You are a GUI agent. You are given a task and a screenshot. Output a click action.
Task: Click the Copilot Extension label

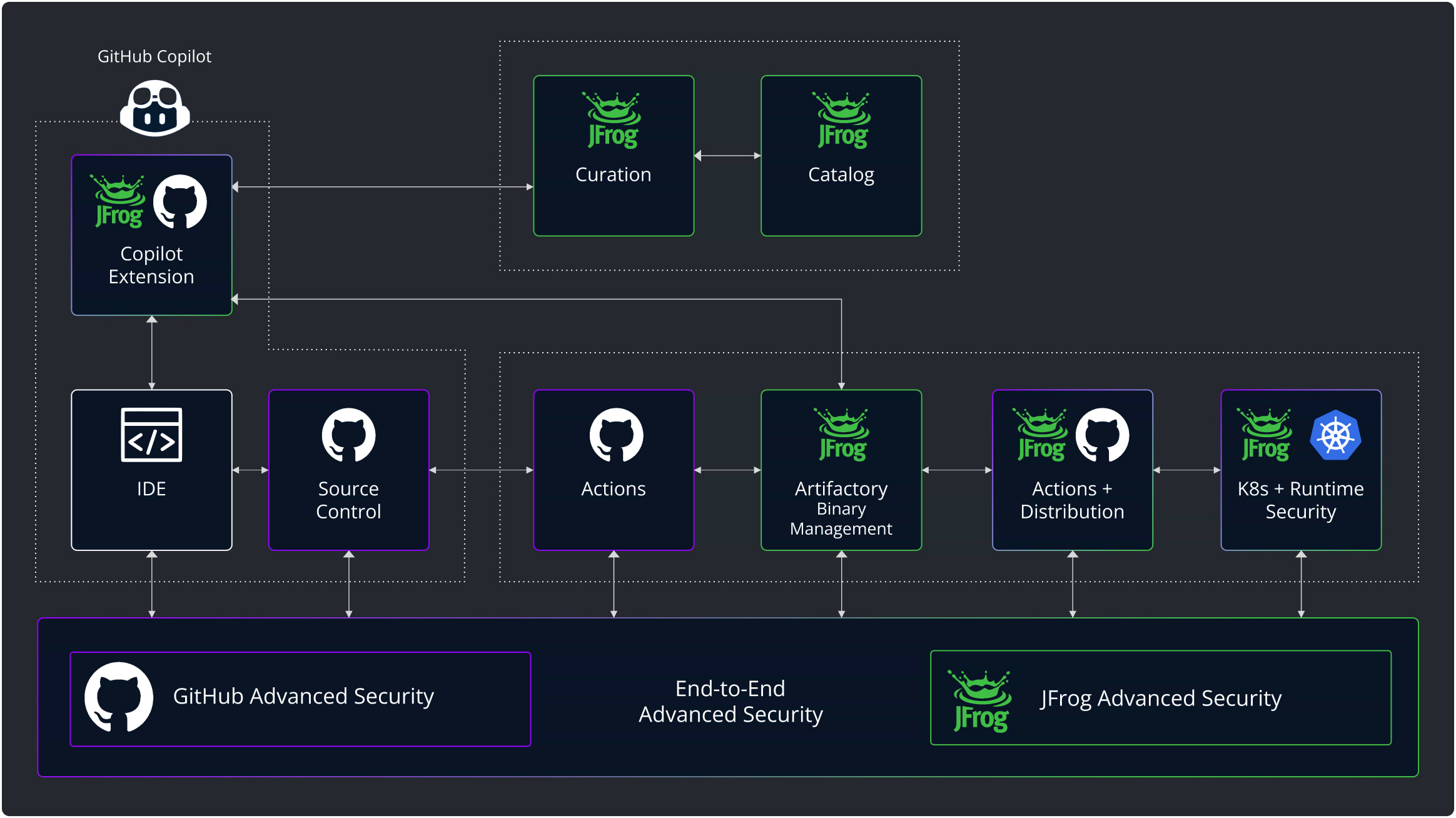tap(151, 265)
